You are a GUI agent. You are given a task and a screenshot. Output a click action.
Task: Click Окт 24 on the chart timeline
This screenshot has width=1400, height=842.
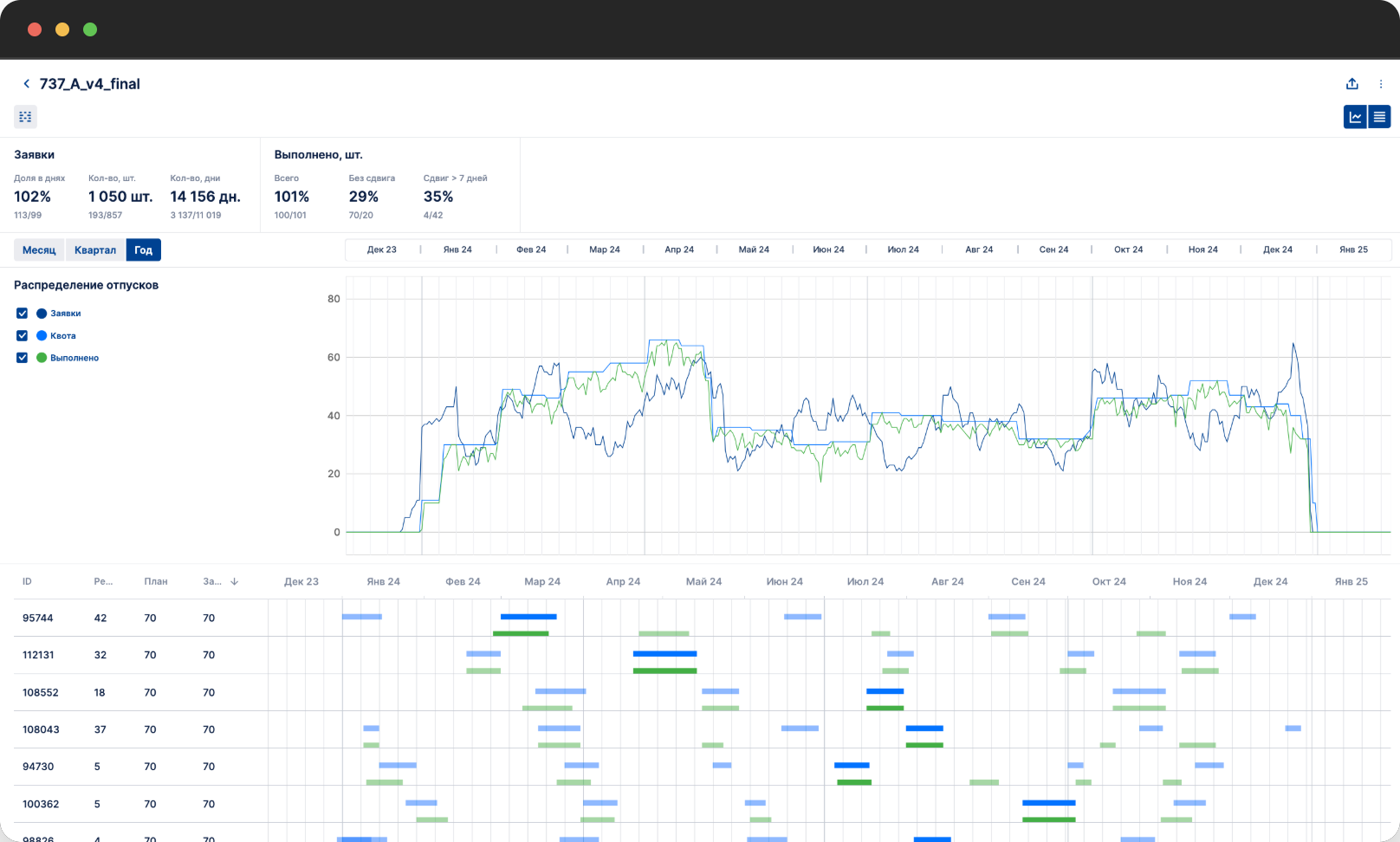pos(1128,249)
